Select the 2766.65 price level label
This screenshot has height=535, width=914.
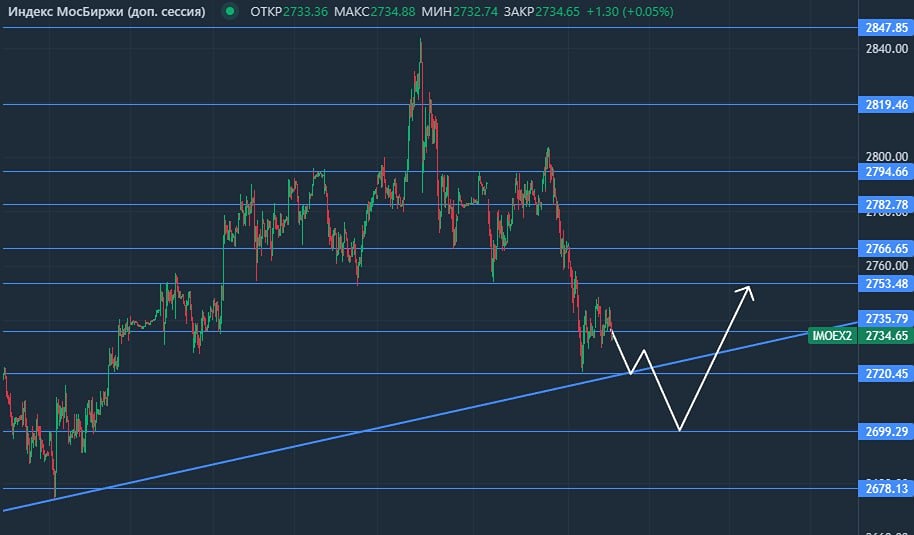coord(886,249)
